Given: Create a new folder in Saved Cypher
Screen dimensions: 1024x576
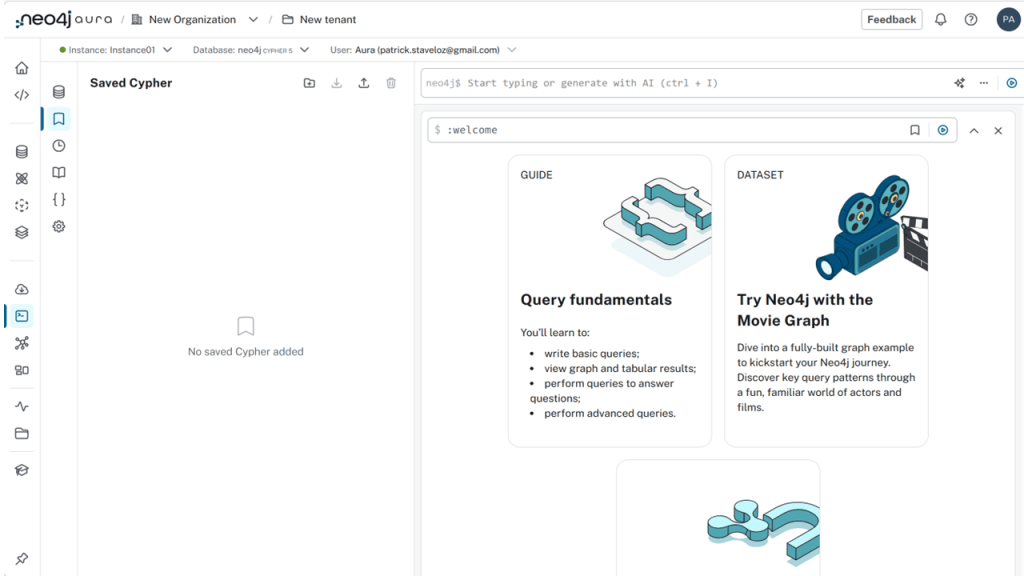Looking at the screenshot, I should (309, 83).
